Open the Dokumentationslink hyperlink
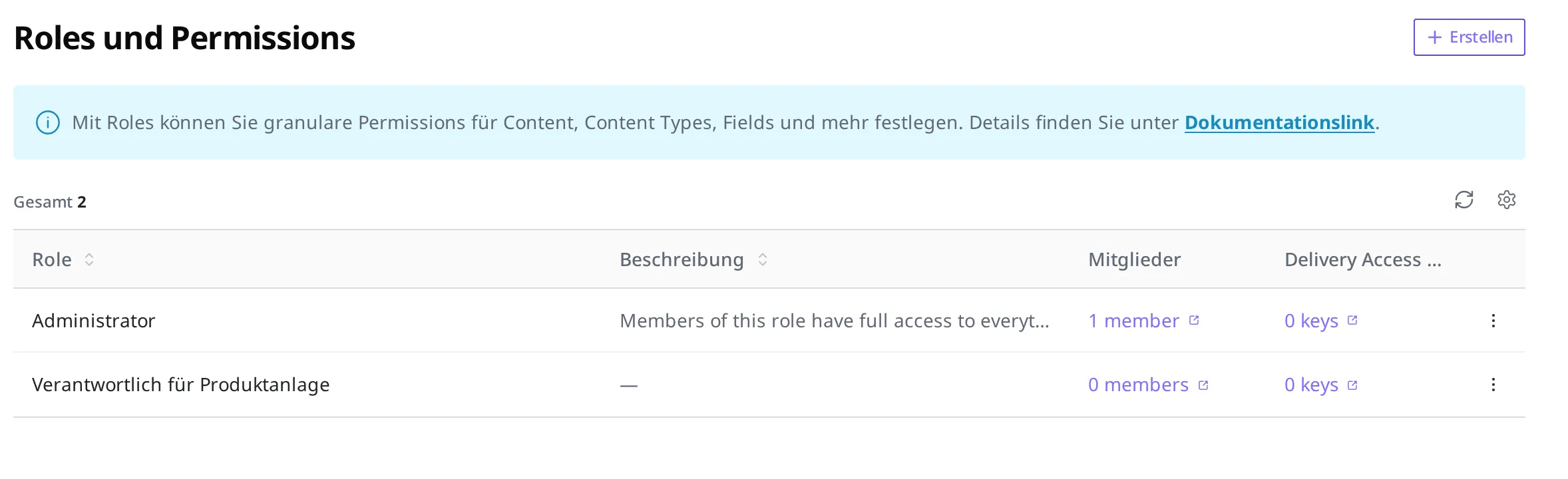 click(x=1279, y=122)
